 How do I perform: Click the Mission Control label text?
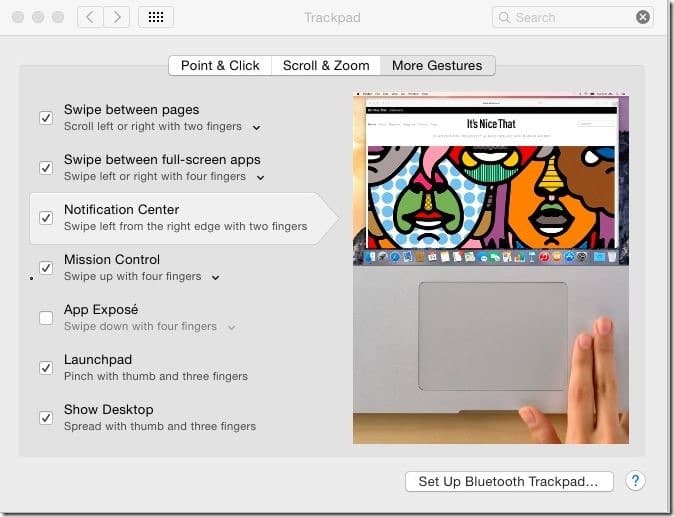click(x=112, y=260)
